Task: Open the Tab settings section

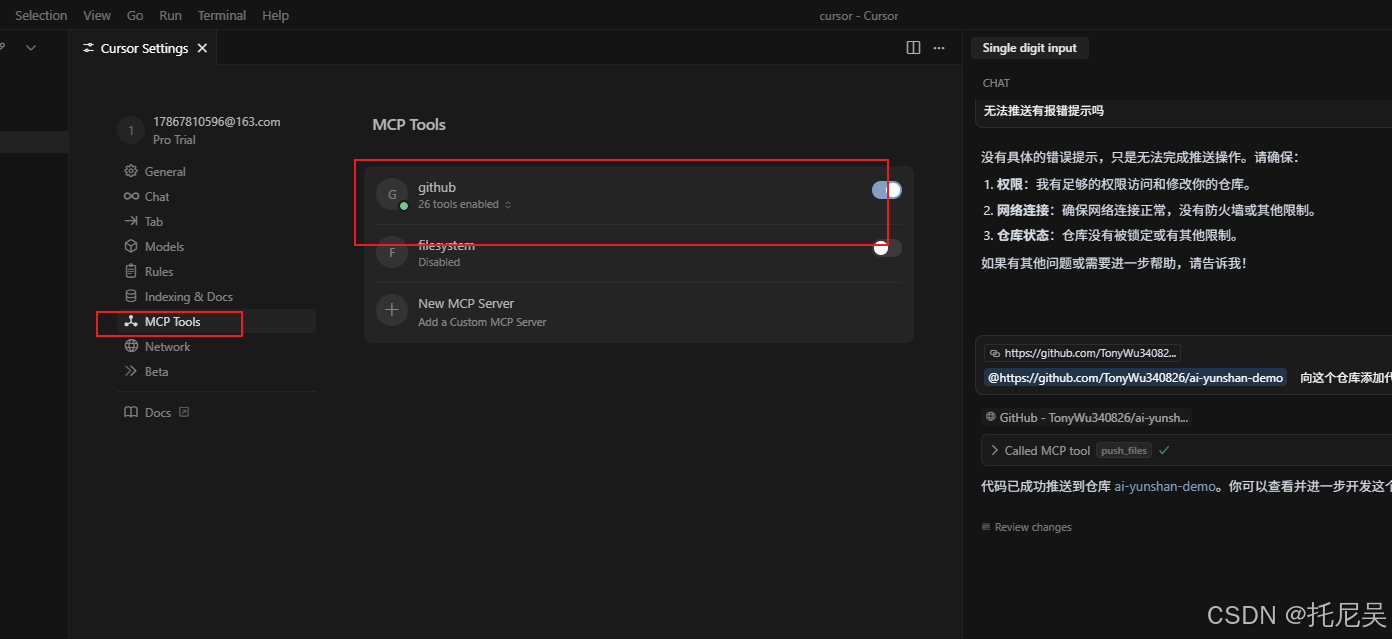Action: coord(153,221)
